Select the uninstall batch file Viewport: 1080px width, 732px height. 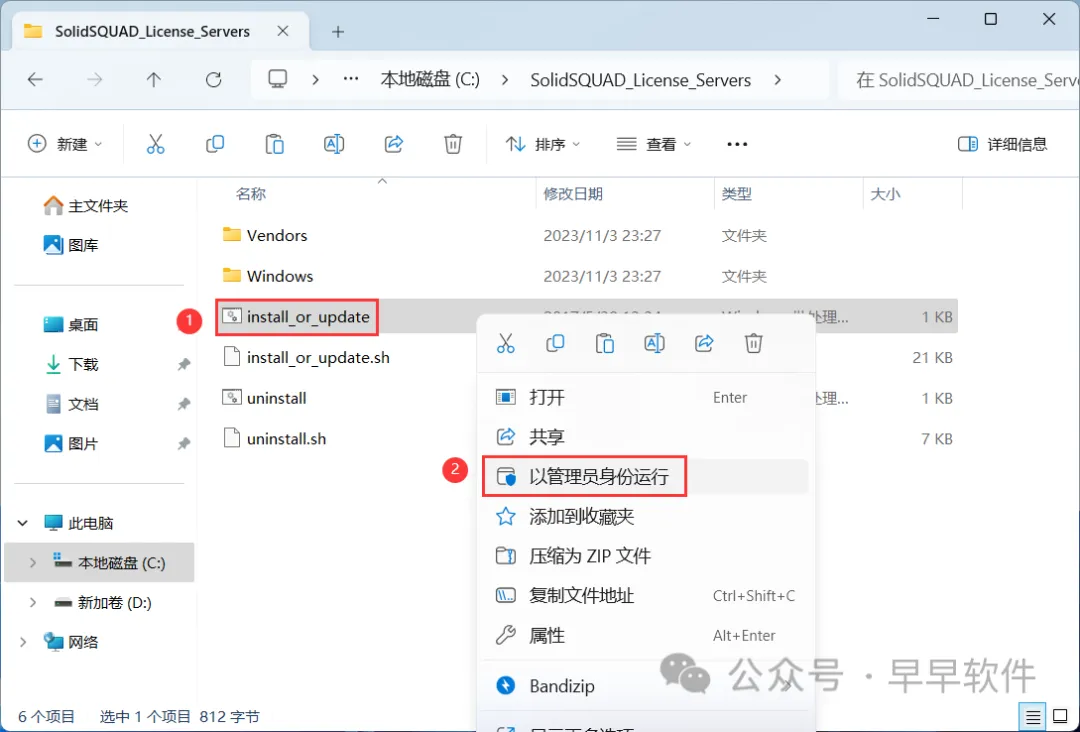264,398
